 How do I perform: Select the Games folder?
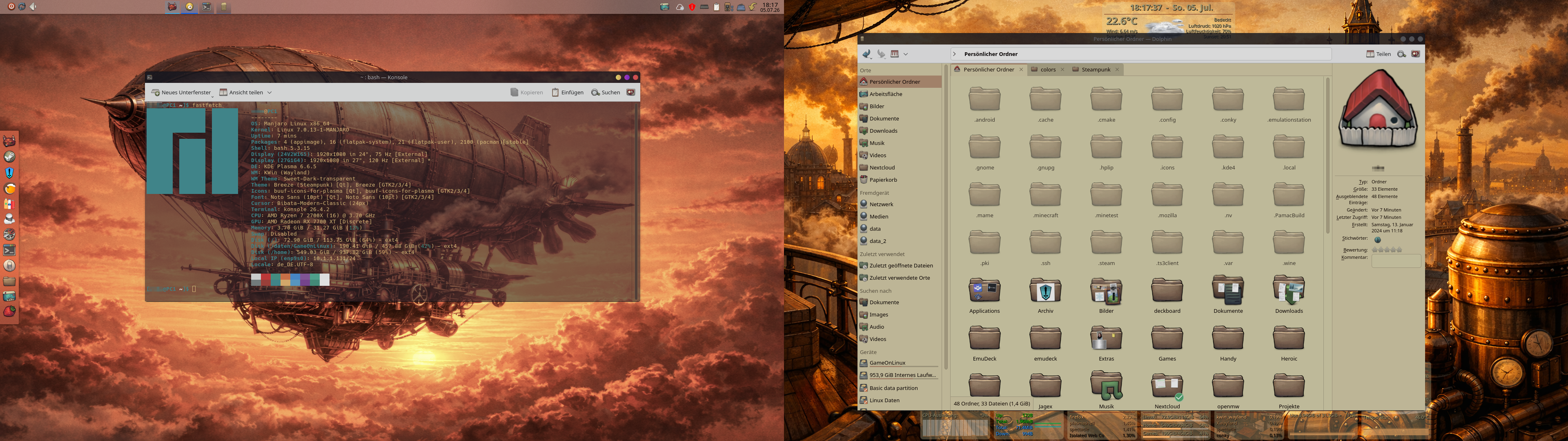pyautogui.click(x=1167, y=343)
